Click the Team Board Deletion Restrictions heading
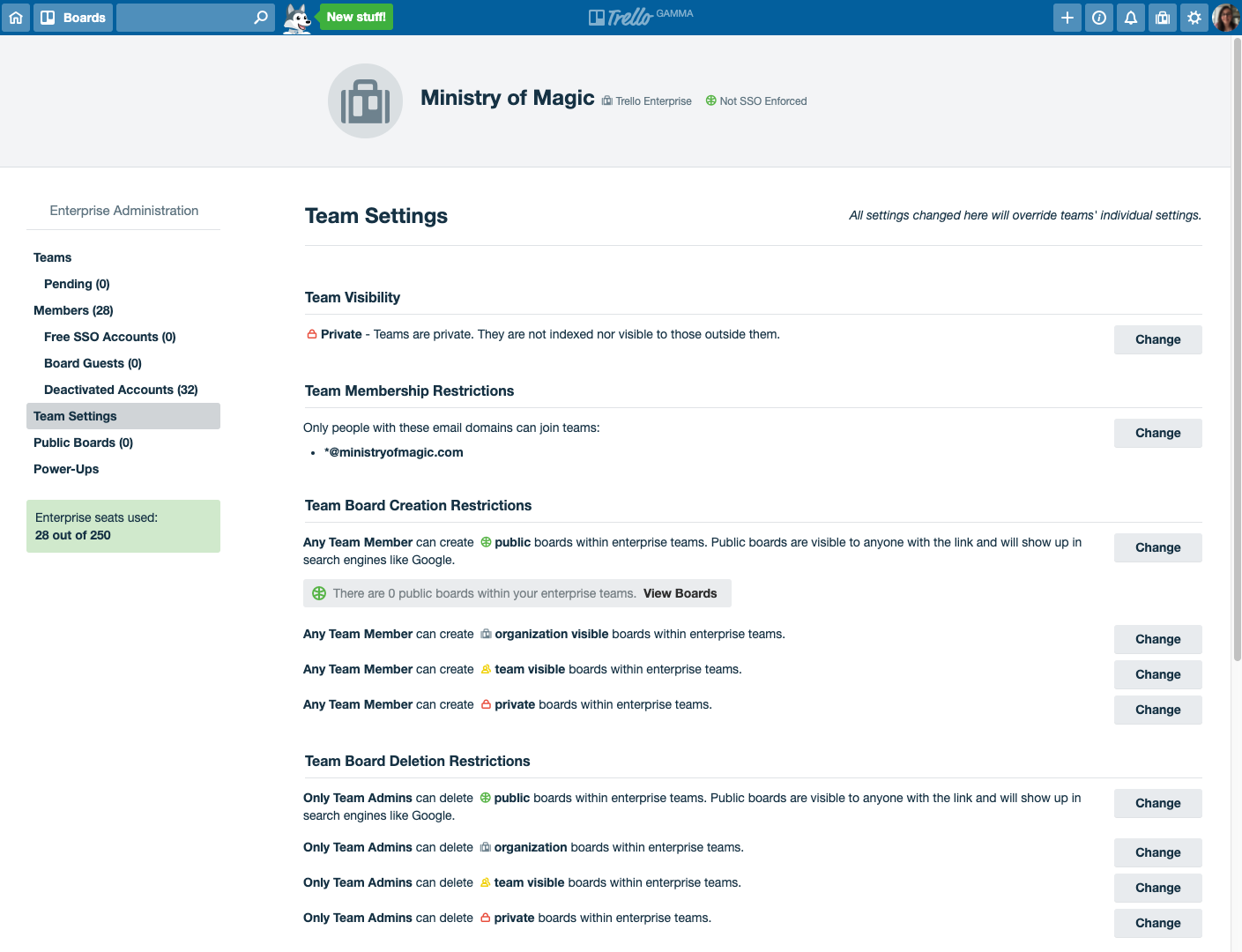The image size is (1242, 952). click(418, 761)
